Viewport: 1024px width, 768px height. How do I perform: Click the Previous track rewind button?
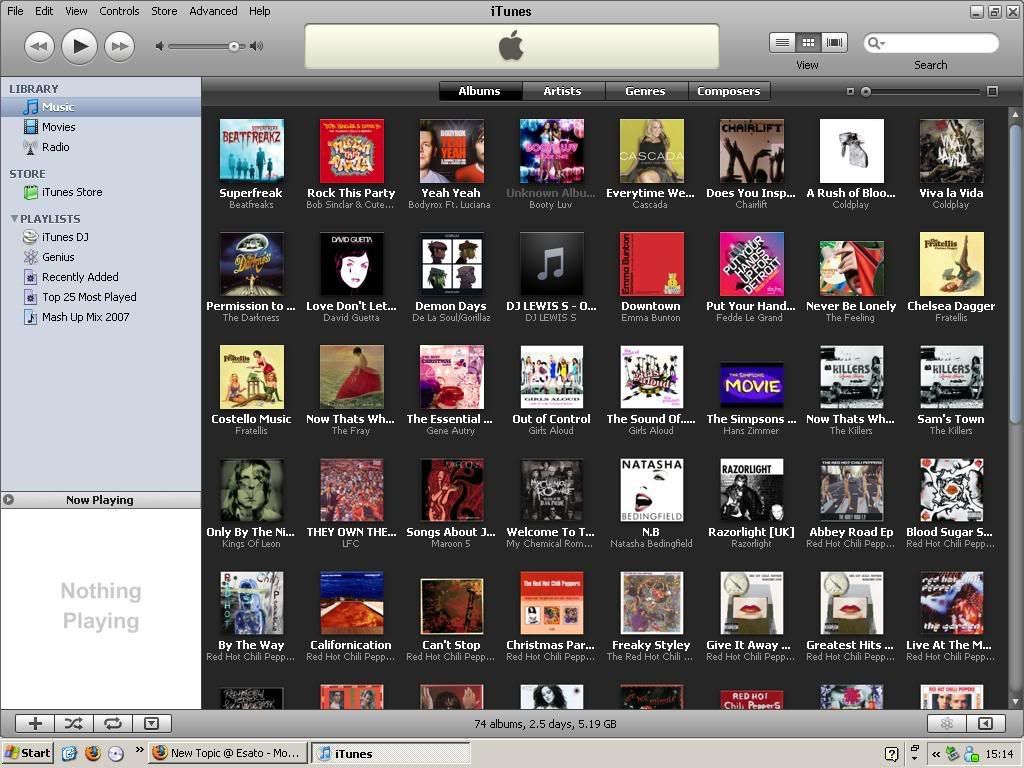tap(39, 46)
